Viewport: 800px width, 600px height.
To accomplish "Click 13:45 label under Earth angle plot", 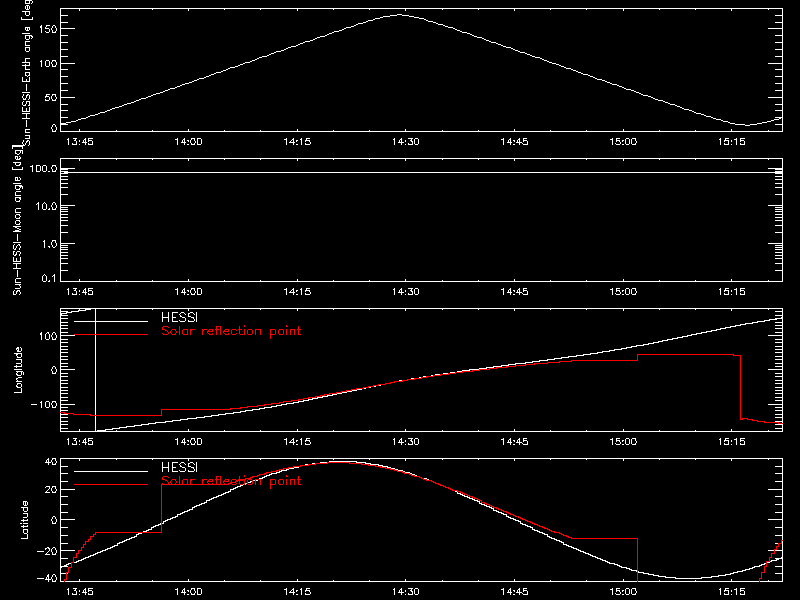I will coord(80,142).
